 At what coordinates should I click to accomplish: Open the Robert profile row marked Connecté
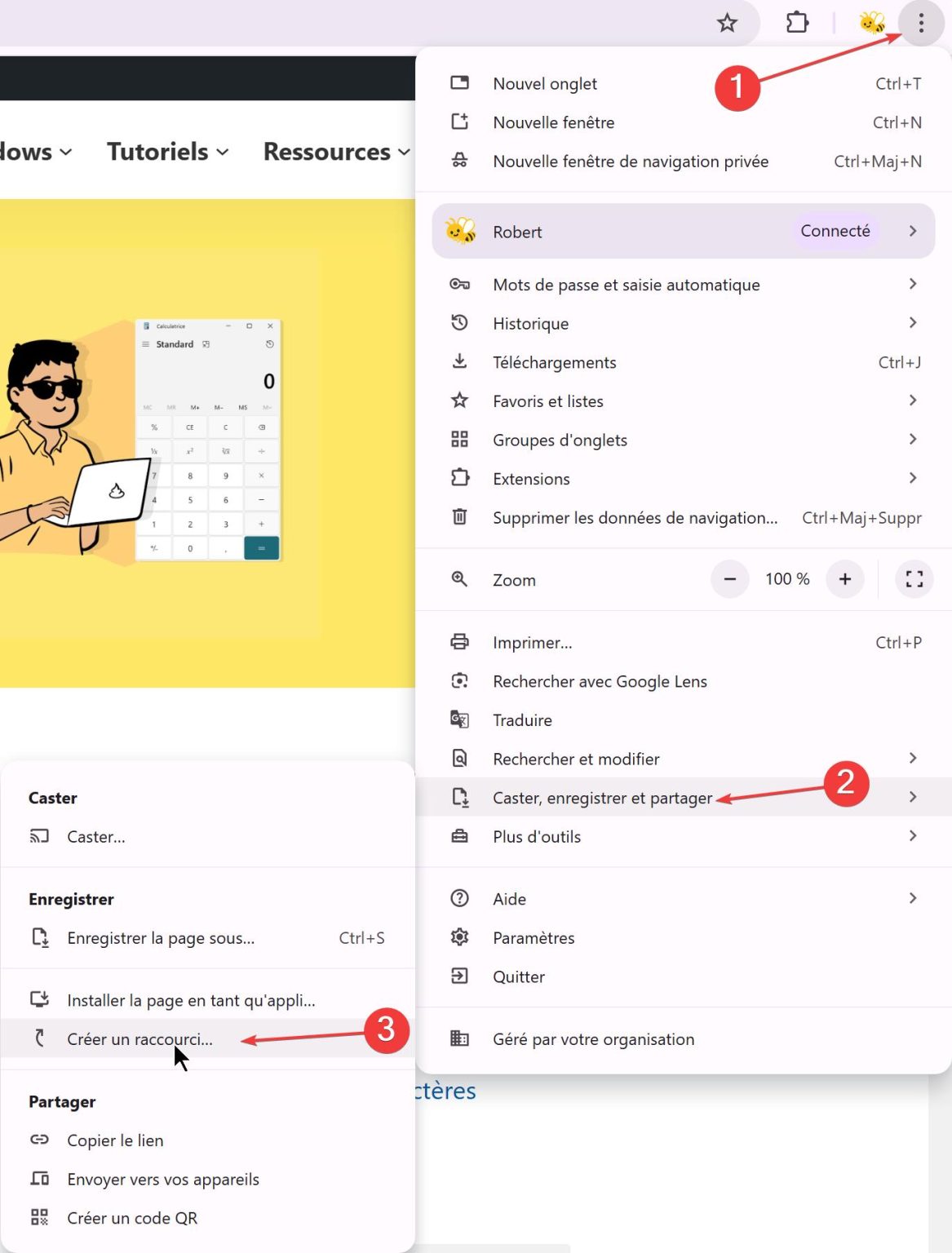coord(683,232)
